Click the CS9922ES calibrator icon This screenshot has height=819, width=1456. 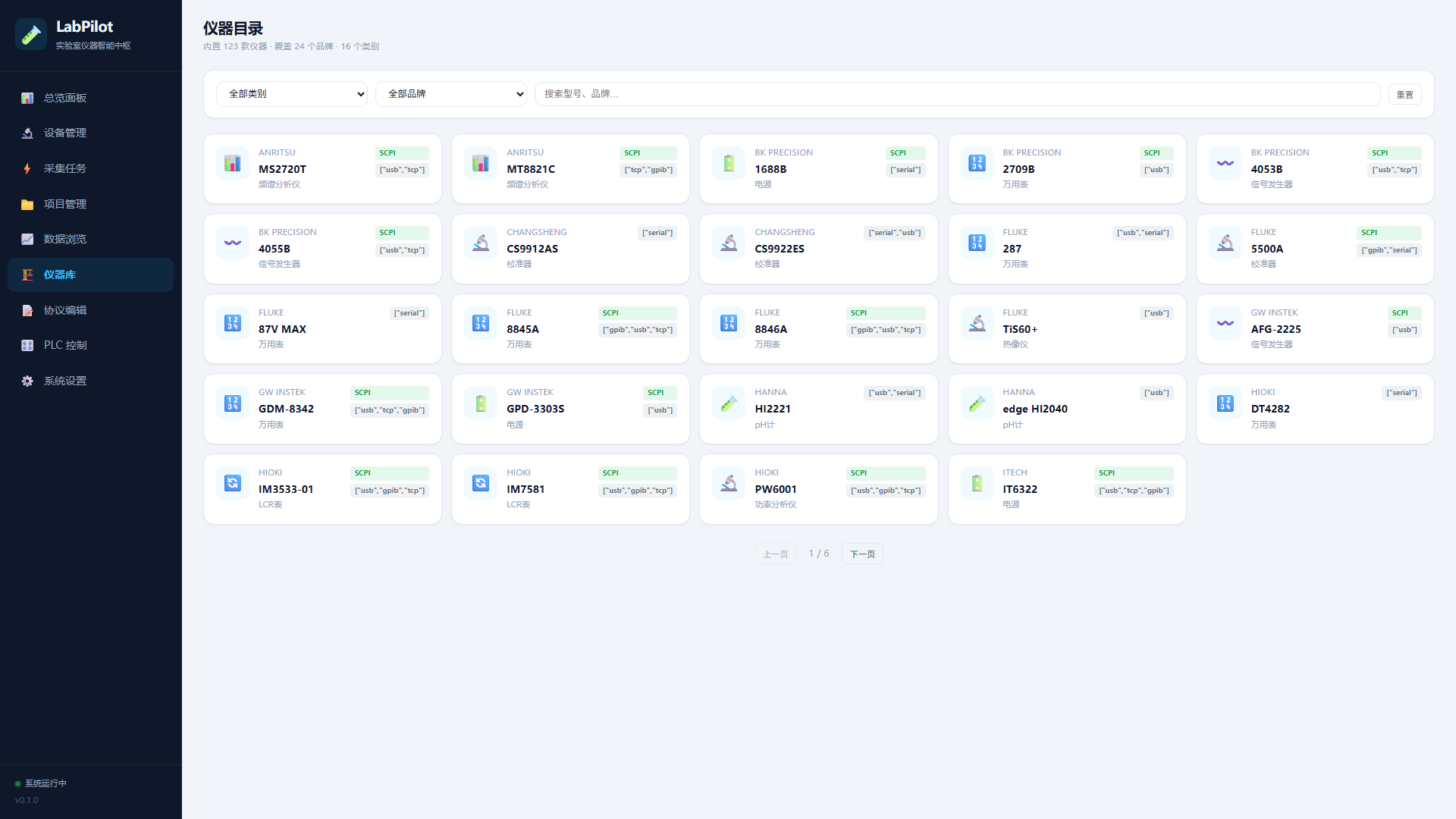click(729, 243)
